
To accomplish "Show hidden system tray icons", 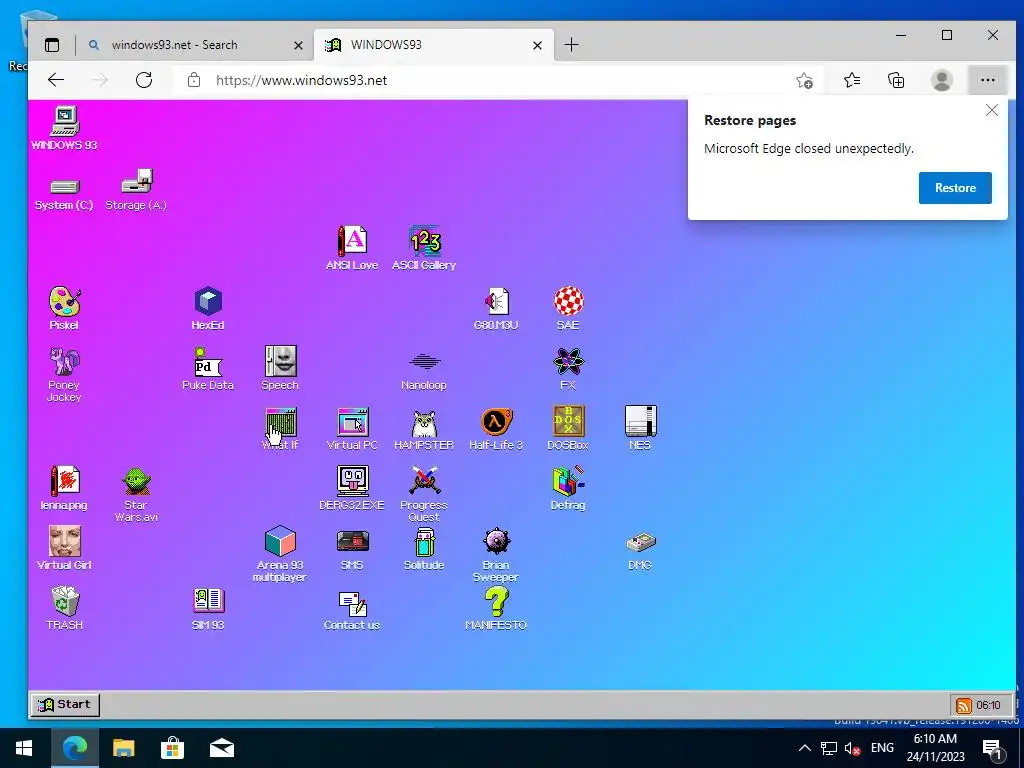I will point(805,748).
